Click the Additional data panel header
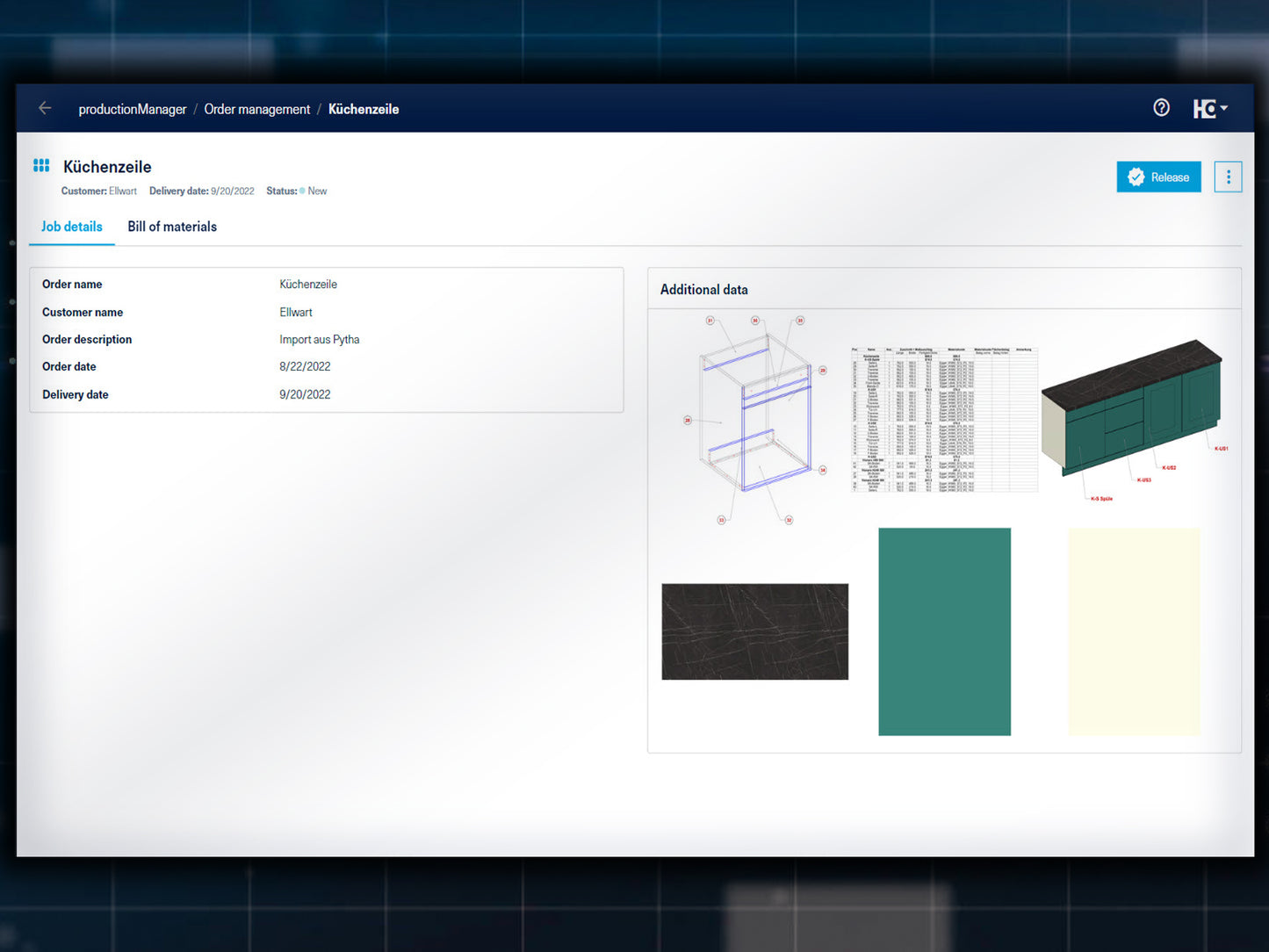The image size is (1269, 952). (x=704, y=290)
